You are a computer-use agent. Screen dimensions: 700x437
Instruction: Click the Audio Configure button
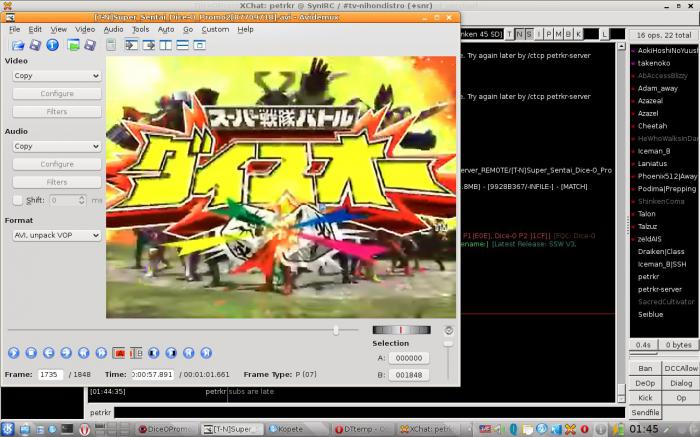point(57,164)
